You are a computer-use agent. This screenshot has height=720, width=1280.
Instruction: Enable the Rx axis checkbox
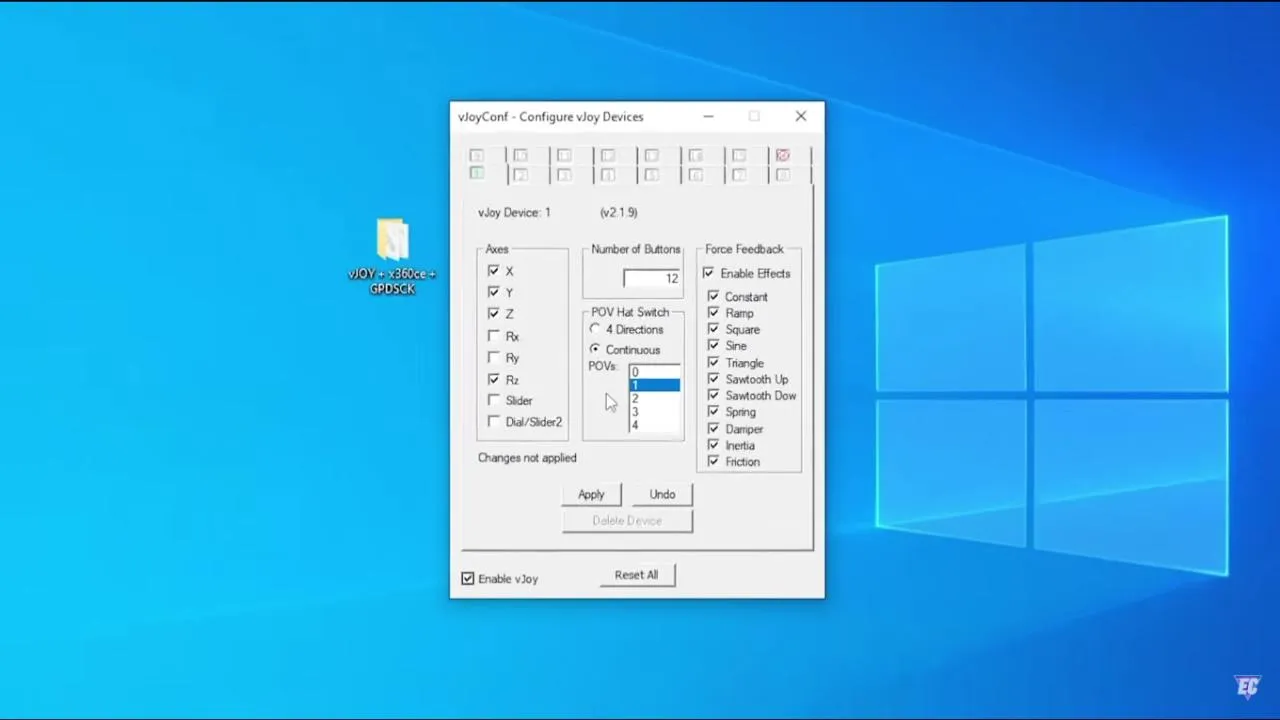493,336
